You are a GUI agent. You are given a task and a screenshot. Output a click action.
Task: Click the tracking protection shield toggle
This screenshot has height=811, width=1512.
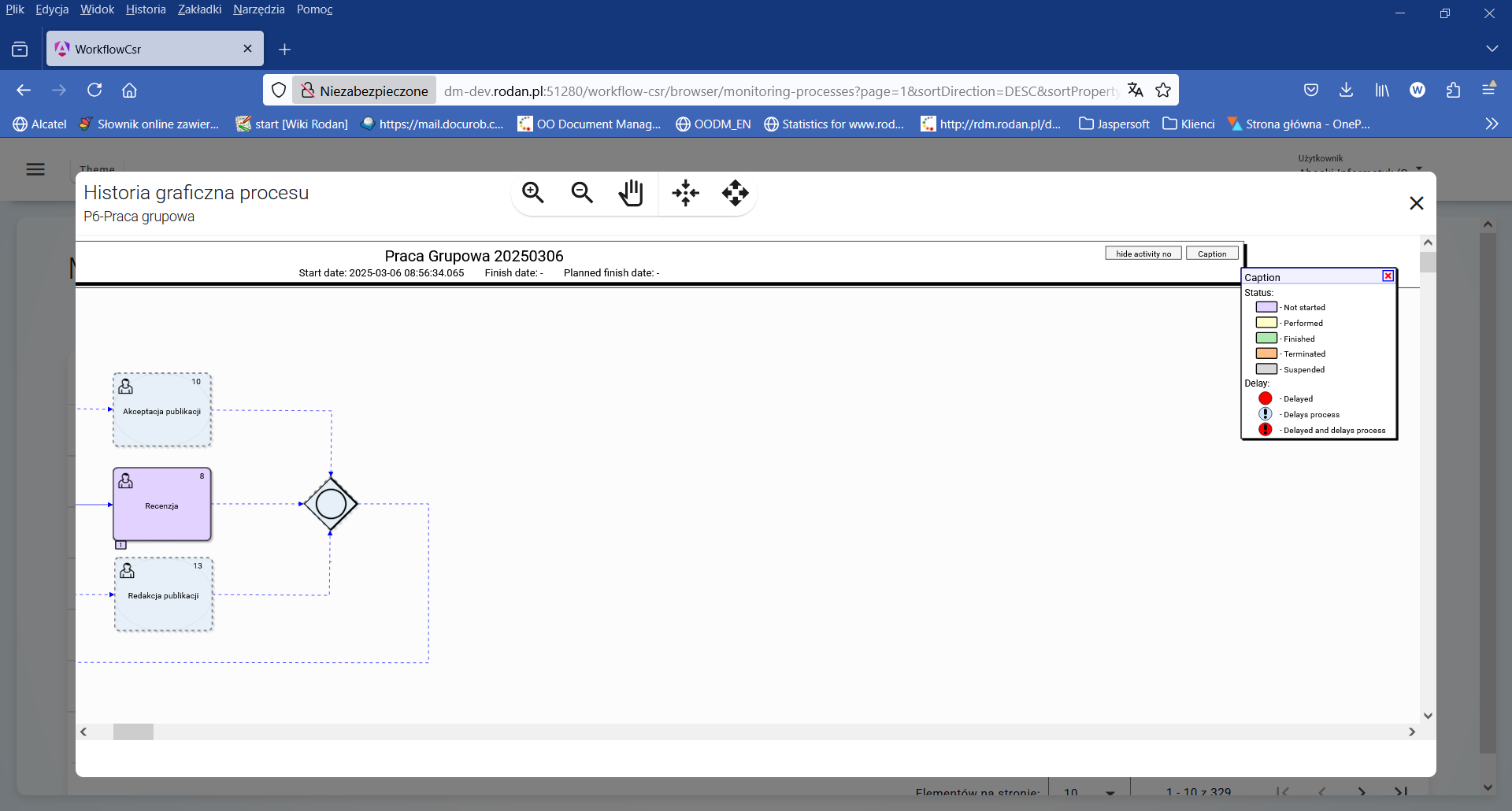[x=278, y=90]
